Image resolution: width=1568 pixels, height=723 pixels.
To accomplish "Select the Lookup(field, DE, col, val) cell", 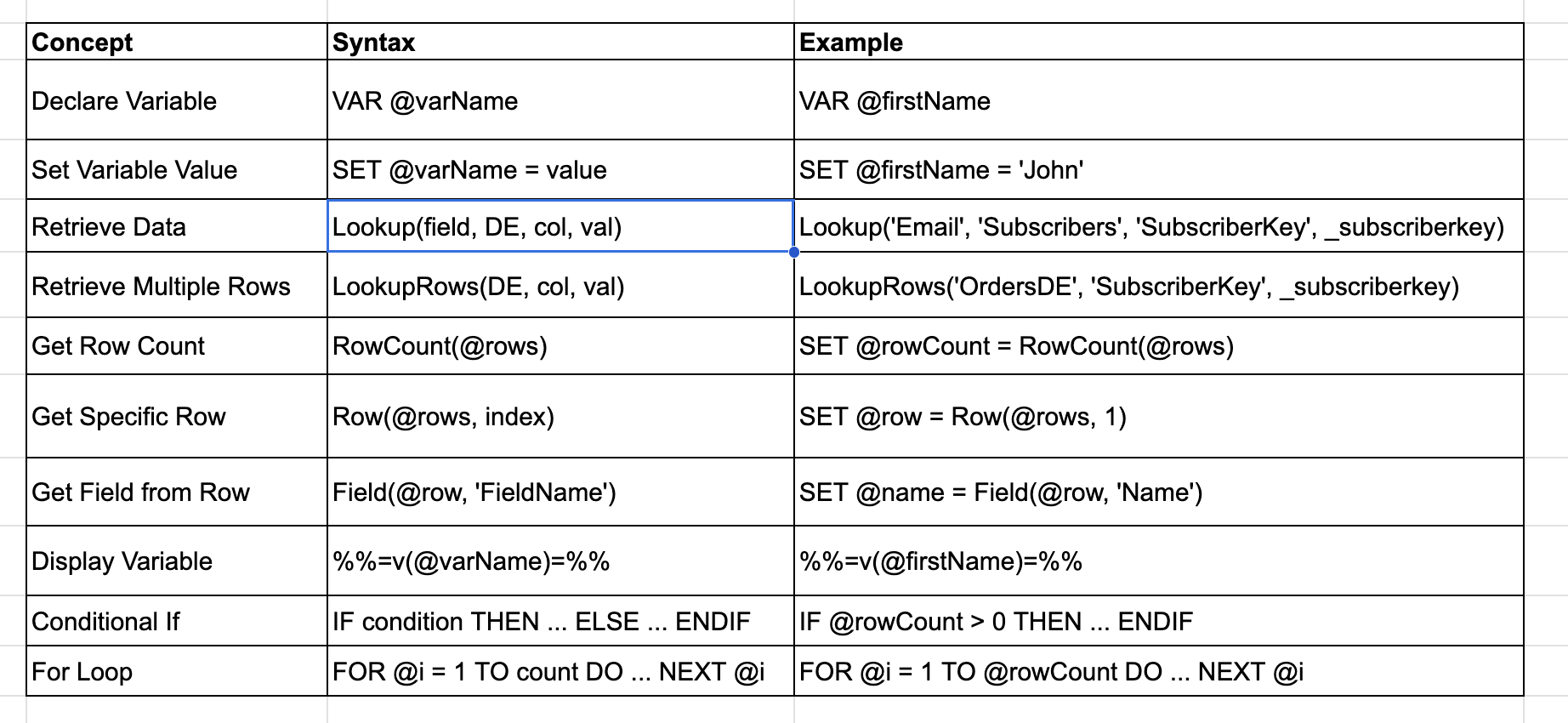I will 560,226.
